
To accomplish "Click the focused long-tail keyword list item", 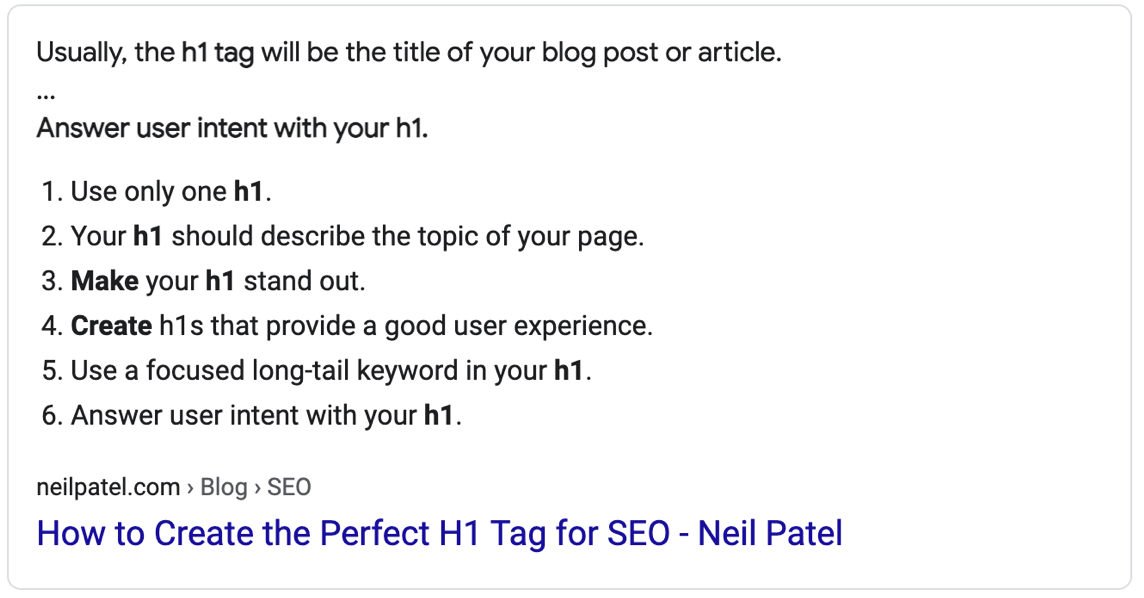I will (x=331, y=371).
